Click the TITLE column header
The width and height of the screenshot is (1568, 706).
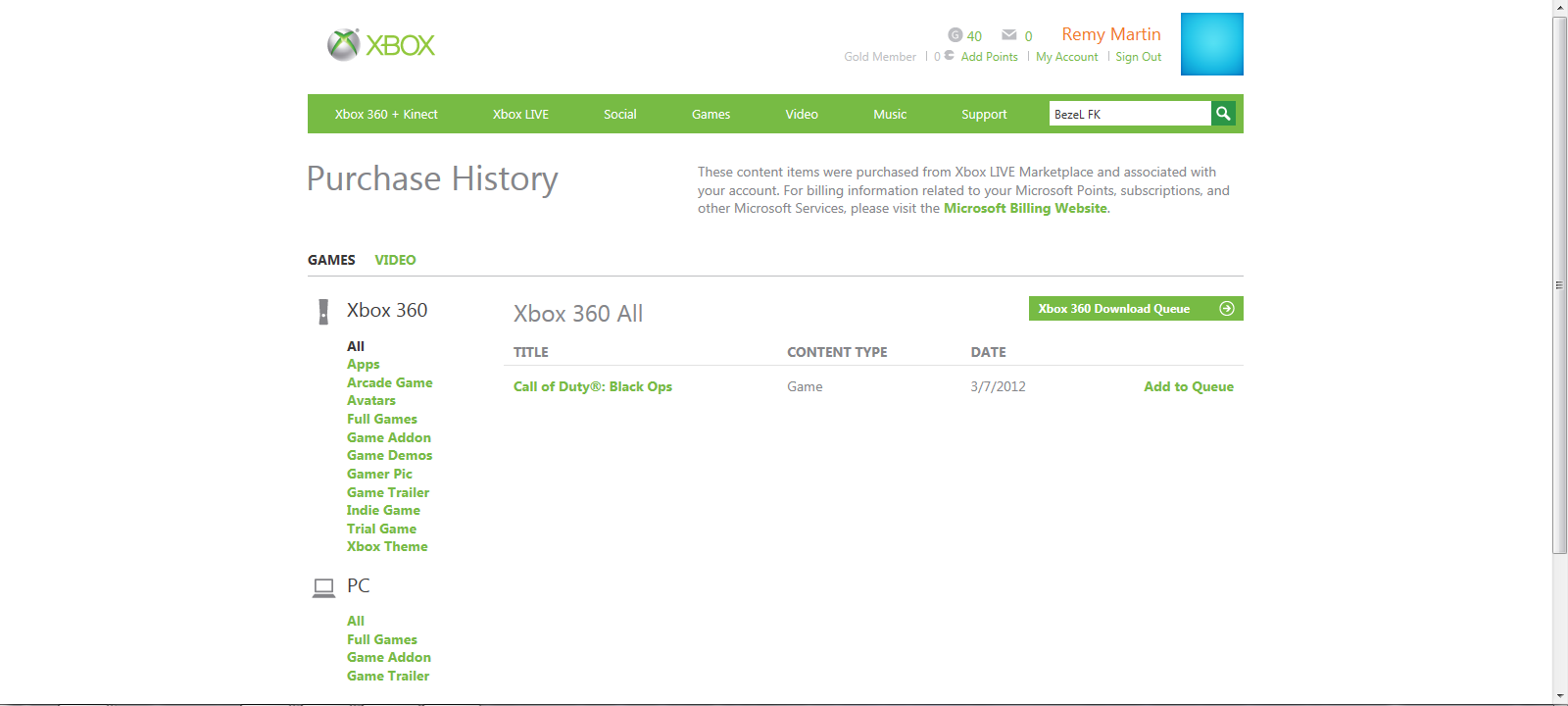pos(531,352)
